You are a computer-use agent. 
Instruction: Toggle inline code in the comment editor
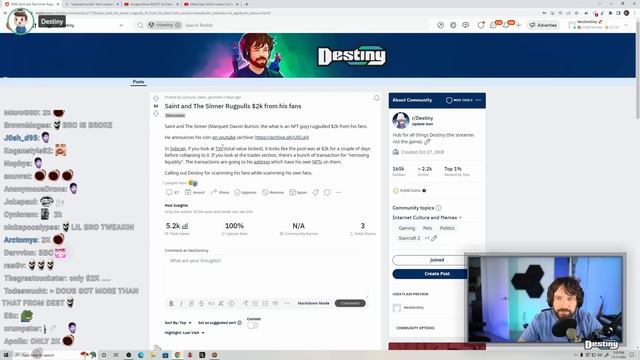point(211,303)
